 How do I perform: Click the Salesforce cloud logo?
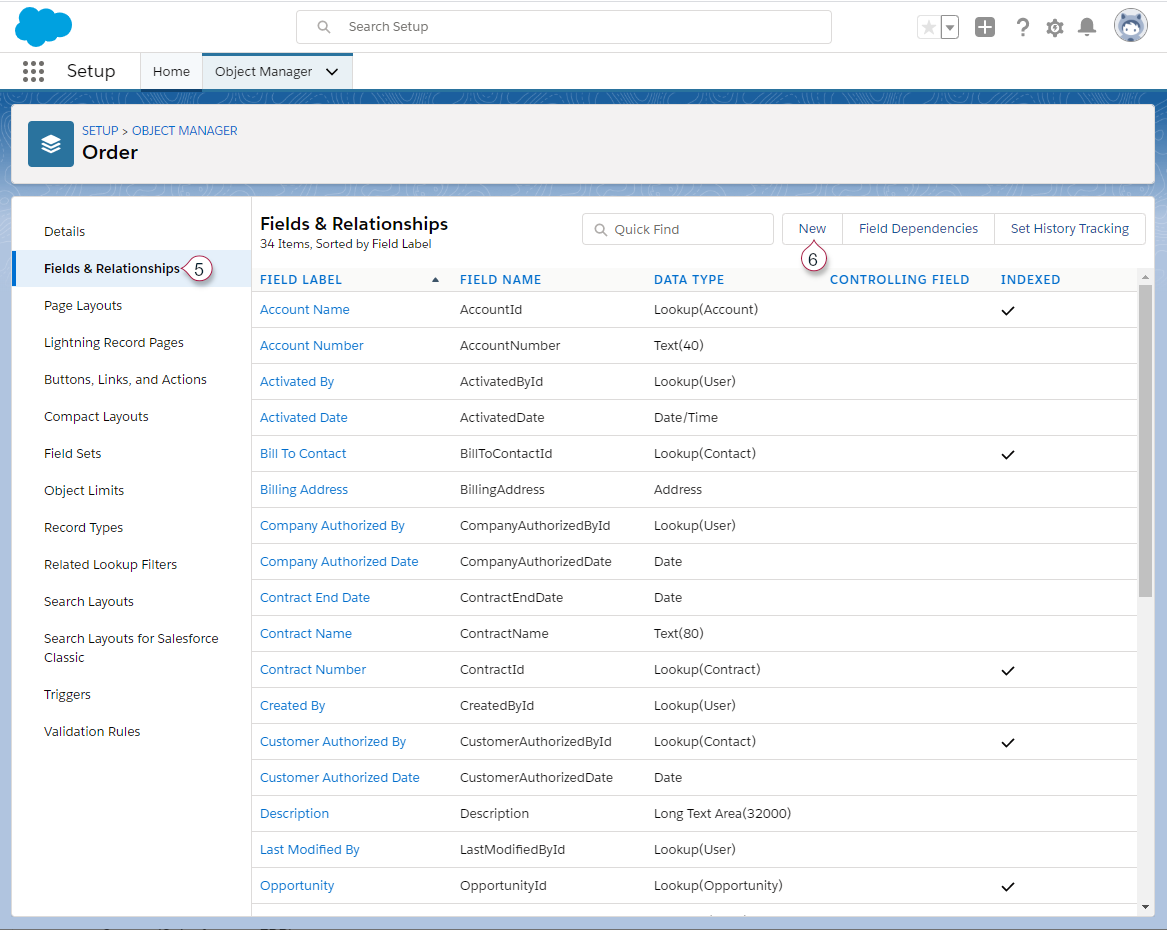click(43, 26)
